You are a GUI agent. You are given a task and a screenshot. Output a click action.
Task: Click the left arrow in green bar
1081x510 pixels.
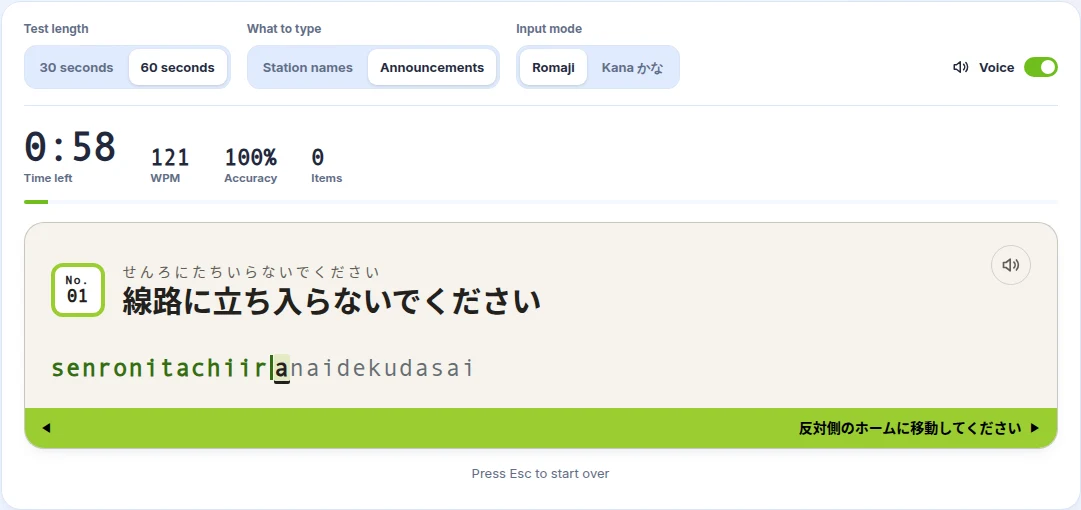(x=46, y=428)
